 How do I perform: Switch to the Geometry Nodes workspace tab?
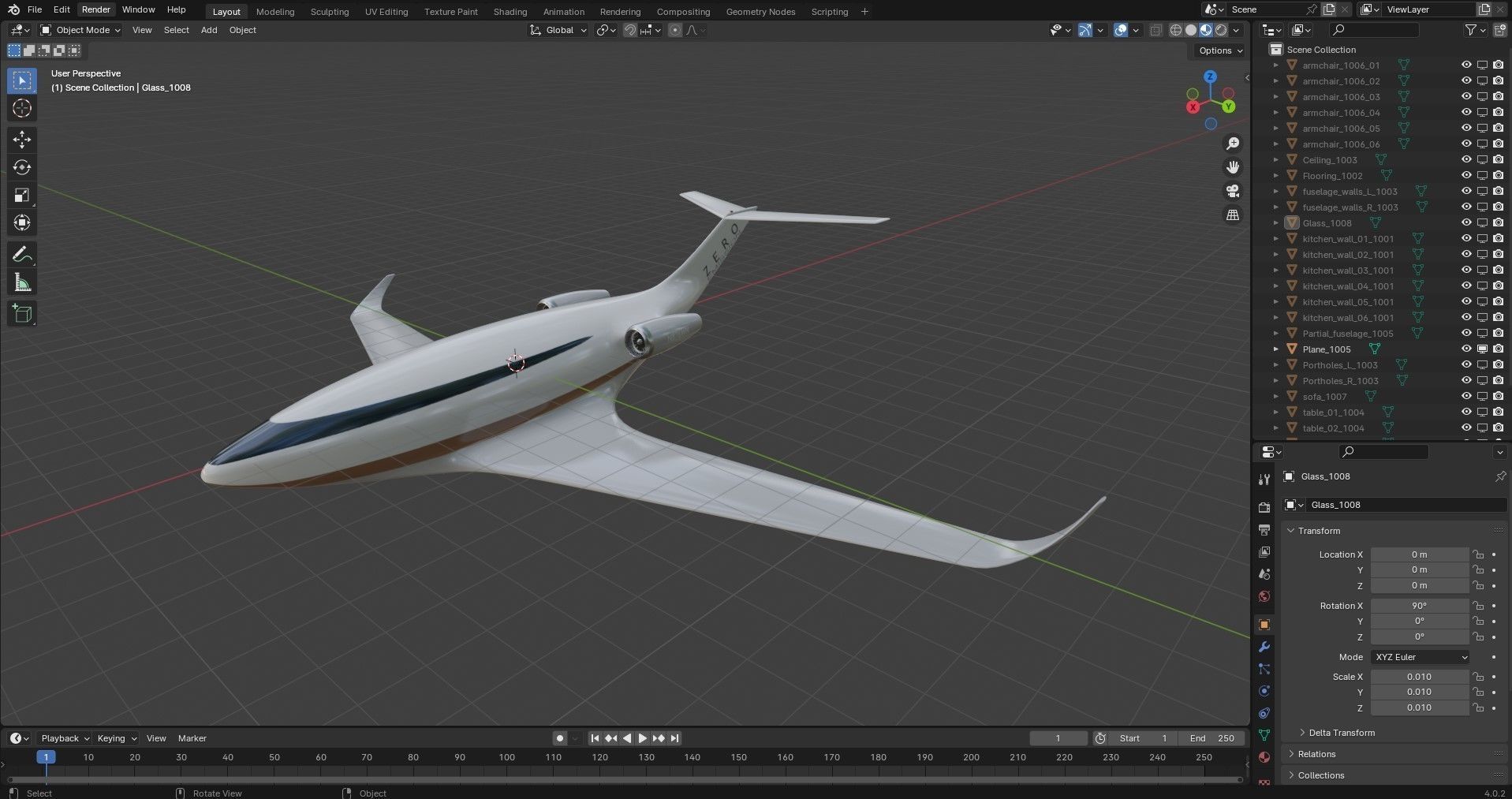[x=760, y=12]
